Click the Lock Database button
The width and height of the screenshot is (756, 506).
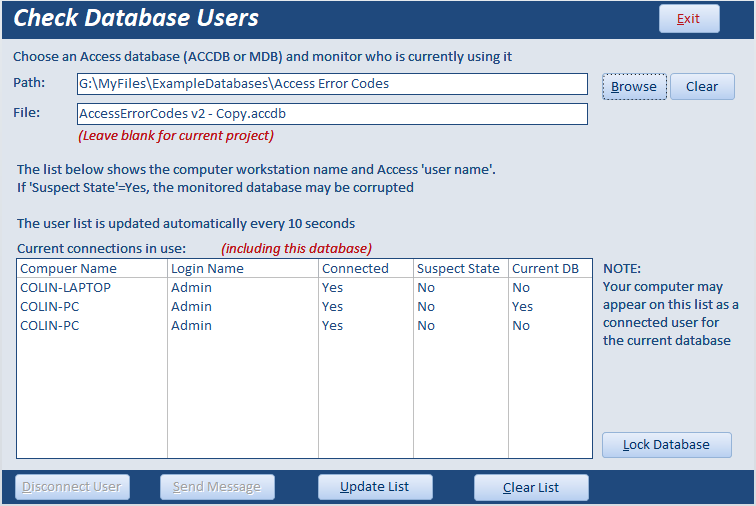click(667, 445)
